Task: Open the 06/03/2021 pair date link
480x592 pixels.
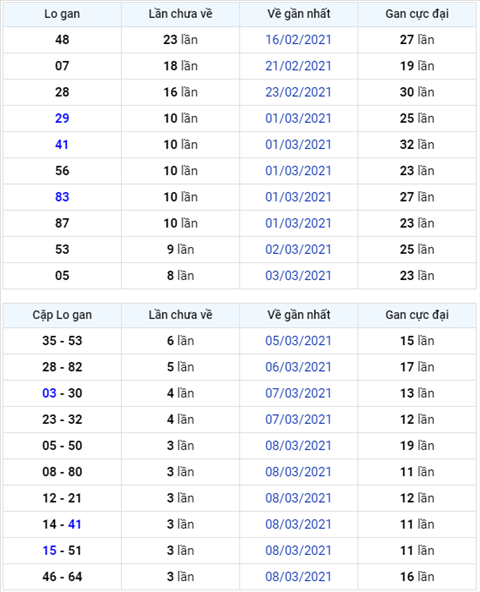Action: pyautogui.click(x=298, y=367)
